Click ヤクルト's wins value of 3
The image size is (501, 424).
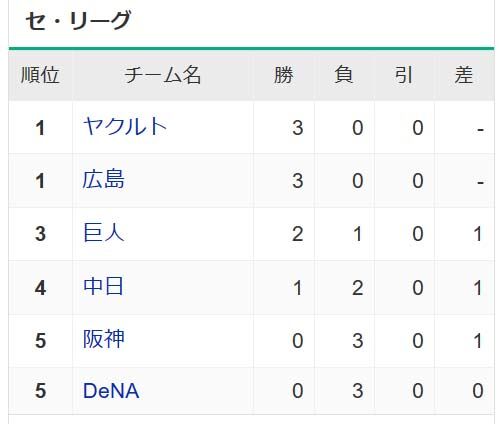[x=298, y=128]
